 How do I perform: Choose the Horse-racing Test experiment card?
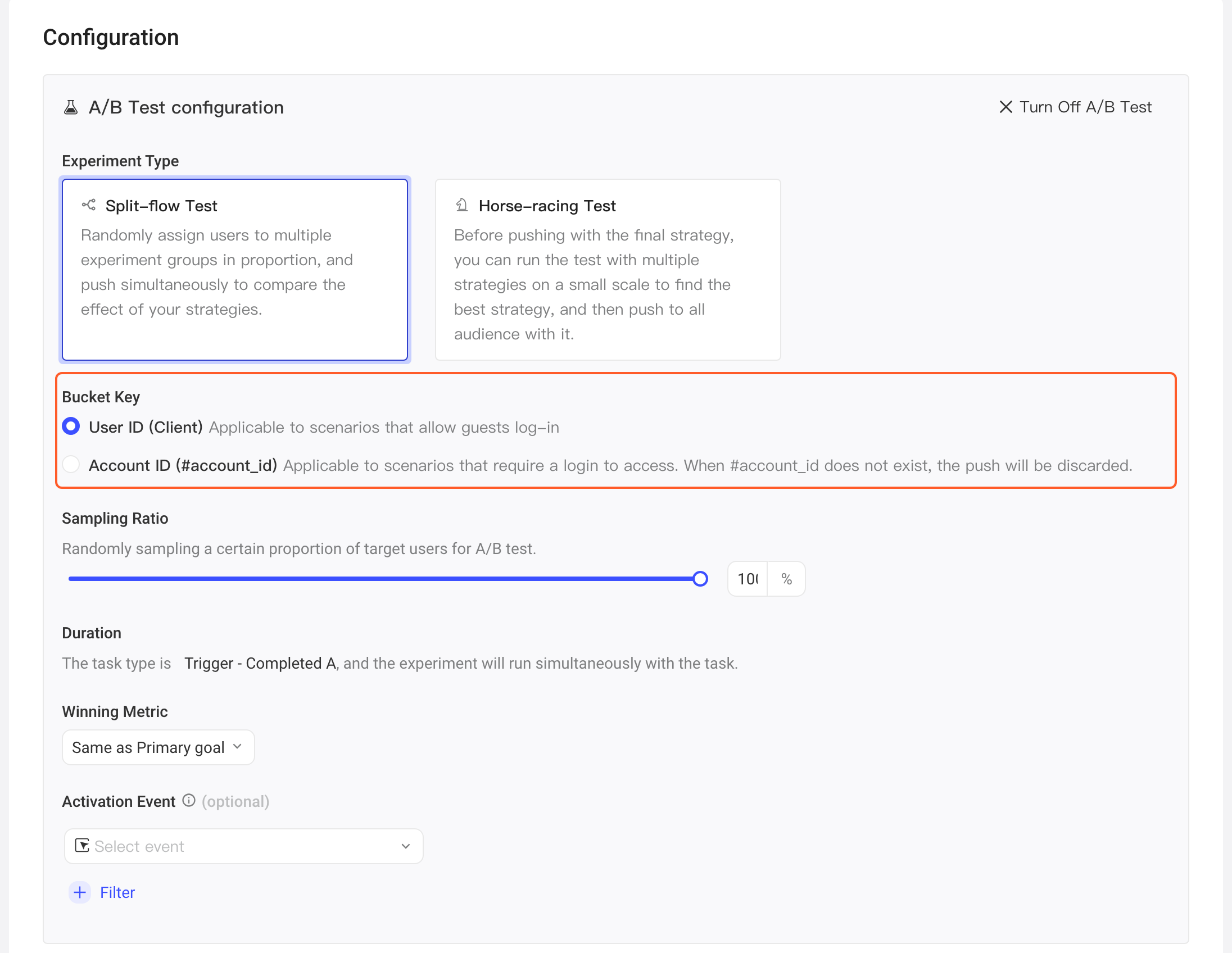pyautogui.click(x=608, y=270)
